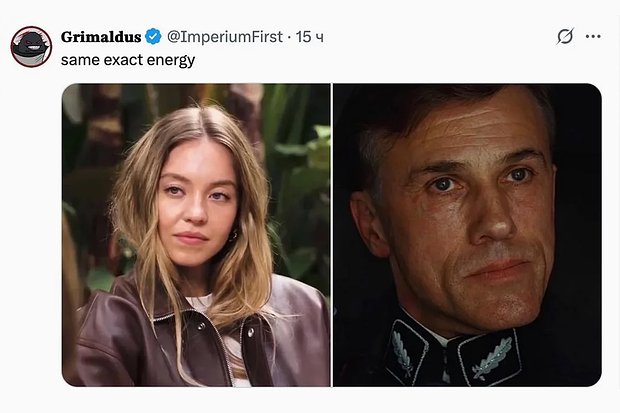Click the caption above the two images

127,60
